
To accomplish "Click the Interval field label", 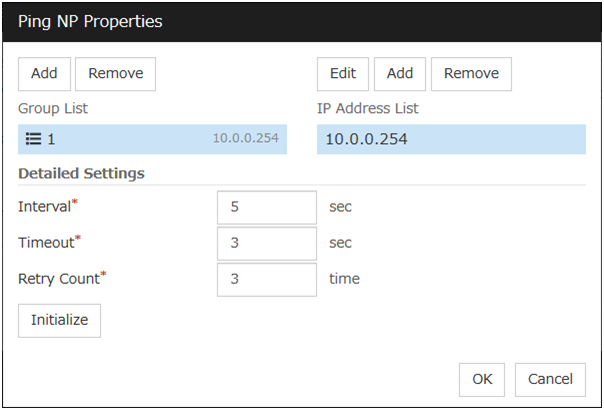I will point(44,207).
